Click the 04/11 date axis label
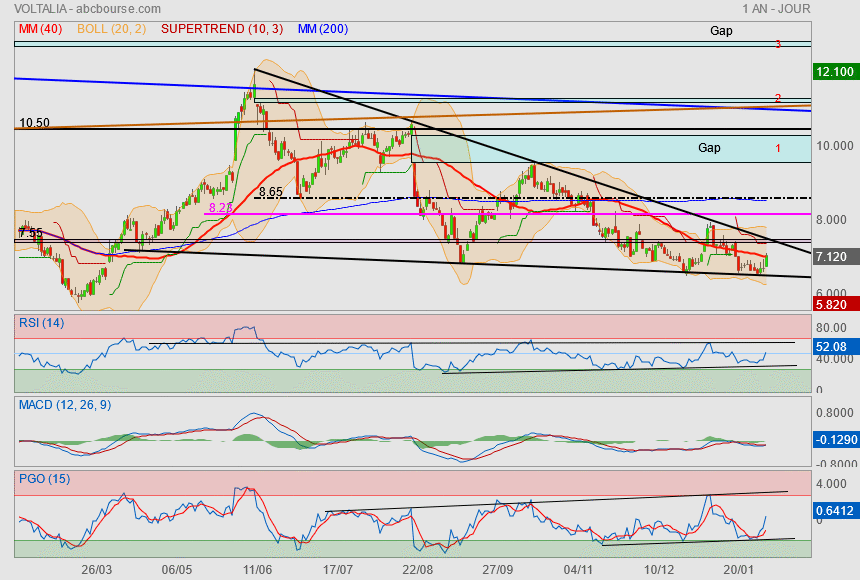This screenshot has width=860, height=580. 578,570
